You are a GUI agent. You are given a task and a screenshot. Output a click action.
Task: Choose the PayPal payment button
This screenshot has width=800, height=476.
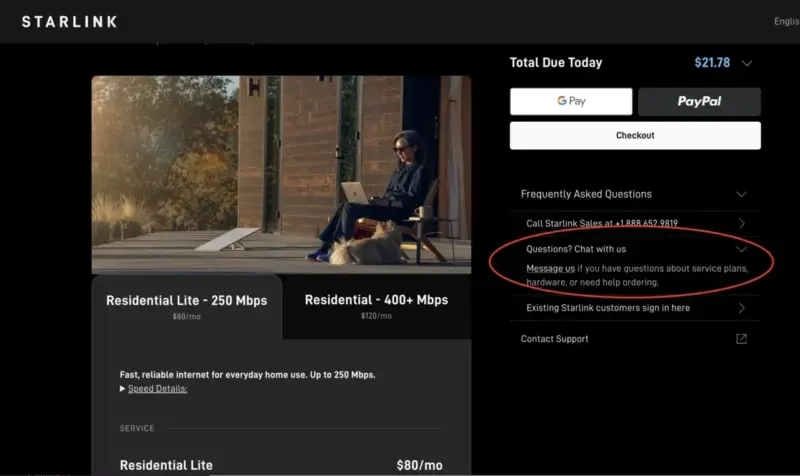699,101
